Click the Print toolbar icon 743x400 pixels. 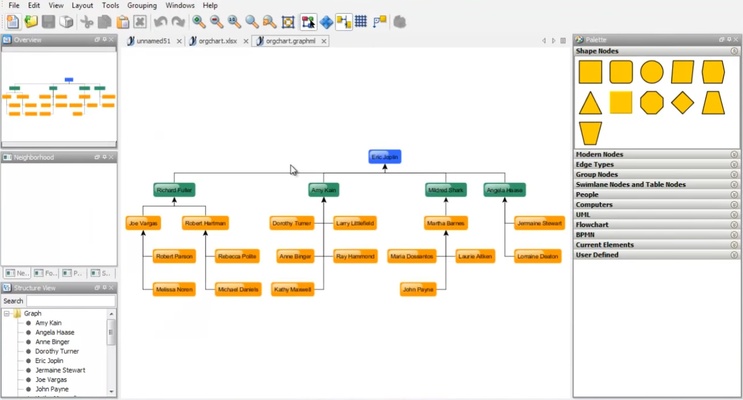66,22
